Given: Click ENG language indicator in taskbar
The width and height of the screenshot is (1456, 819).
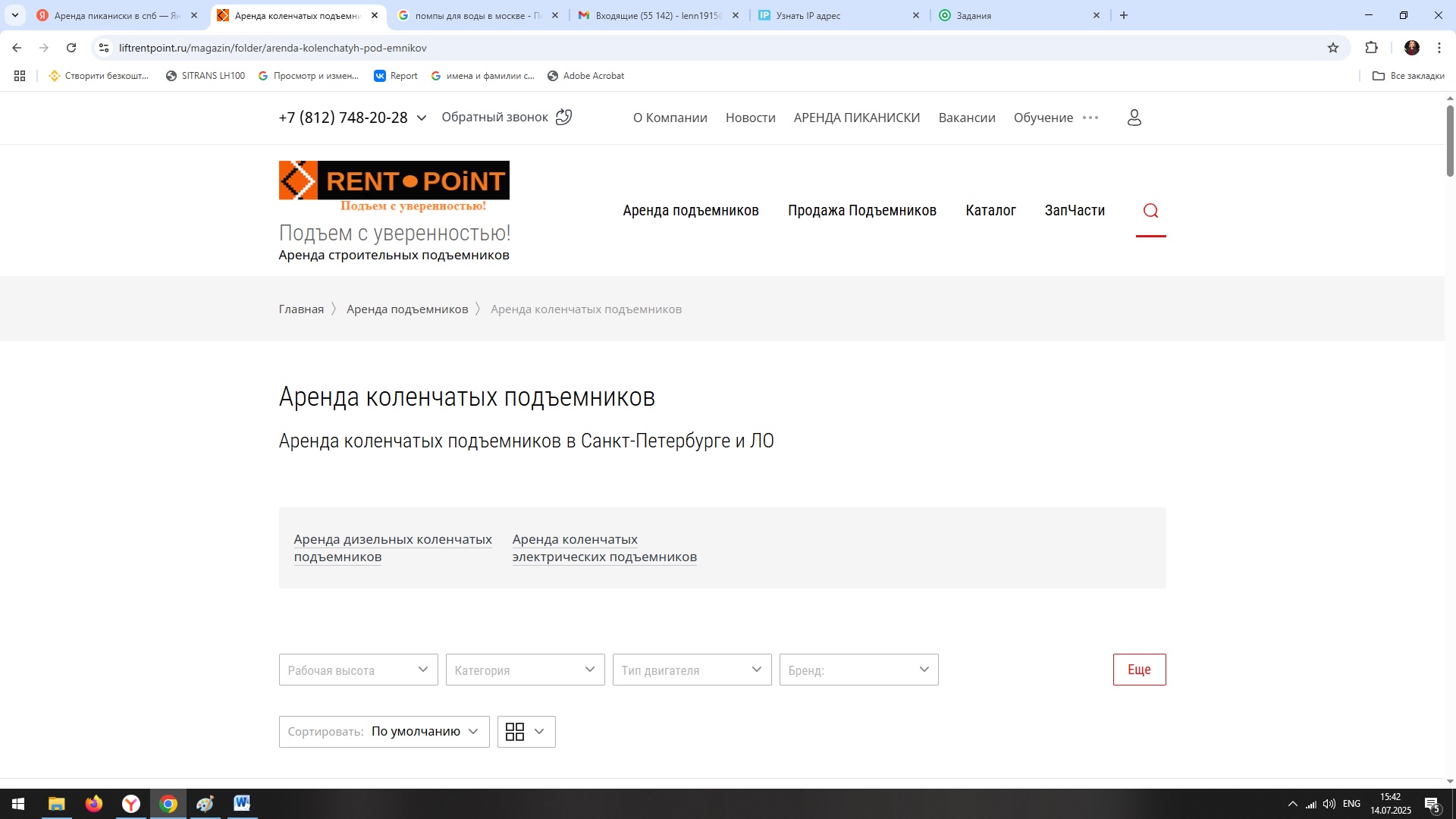Looking at the screenshot, I should 1351,804.
